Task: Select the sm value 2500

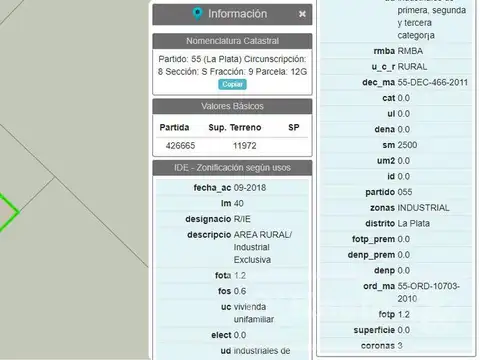Action: pyautogui.click(x=407, y=145)
